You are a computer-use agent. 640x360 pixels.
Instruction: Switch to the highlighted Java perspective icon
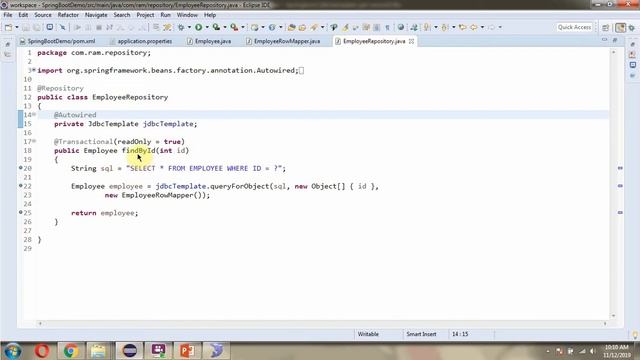[620, 27]
